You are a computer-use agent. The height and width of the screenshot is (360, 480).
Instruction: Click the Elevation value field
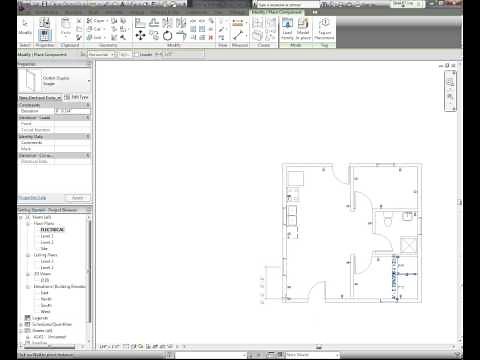[72, 111]
